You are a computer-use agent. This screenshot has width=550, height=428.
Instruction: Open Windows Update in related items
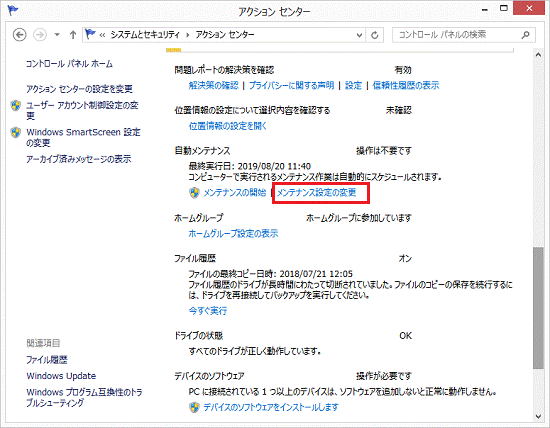tap(61, 376)
